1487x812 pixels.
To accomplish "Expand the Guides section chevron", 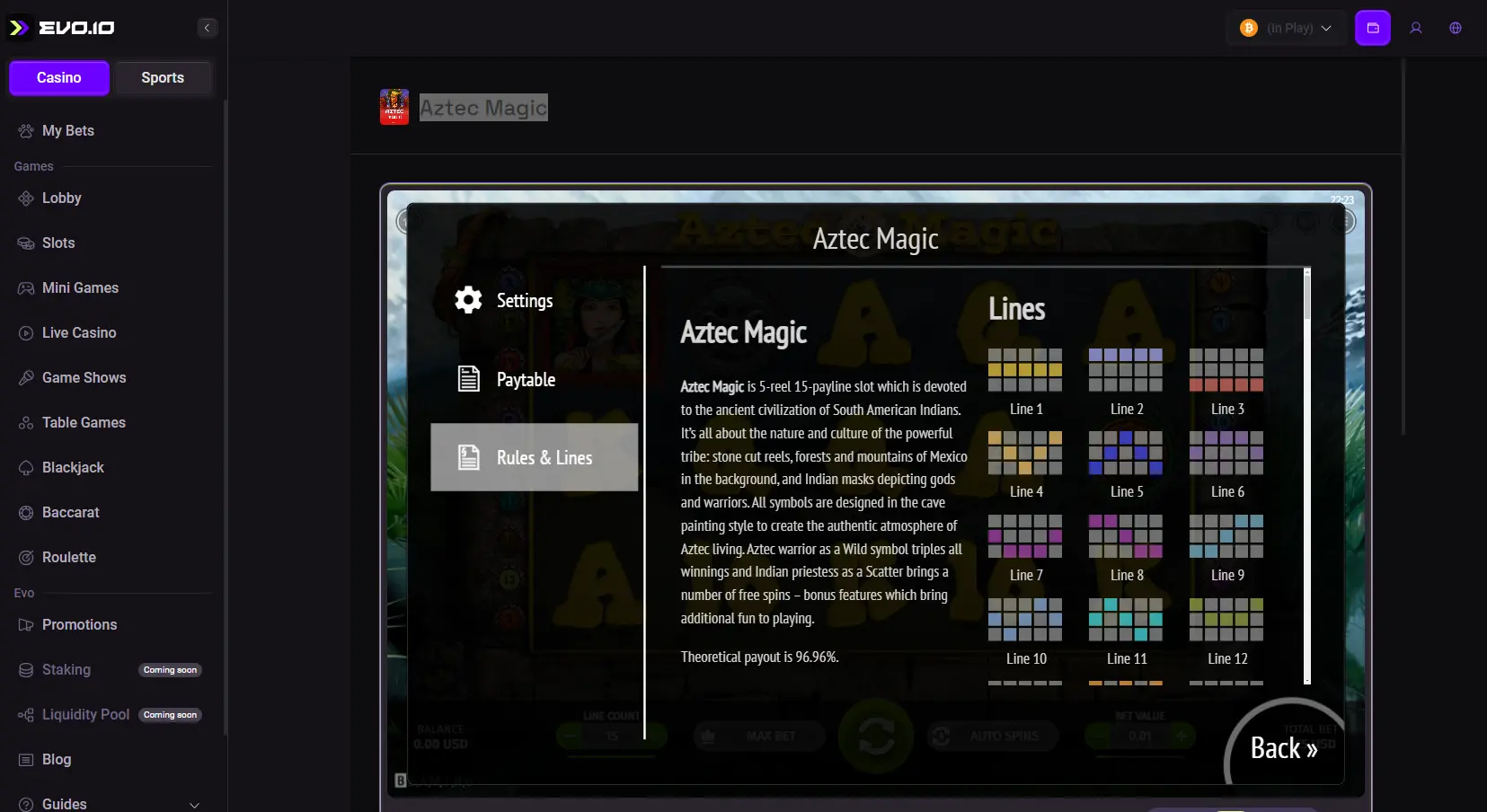I will (x=194, y=805).
